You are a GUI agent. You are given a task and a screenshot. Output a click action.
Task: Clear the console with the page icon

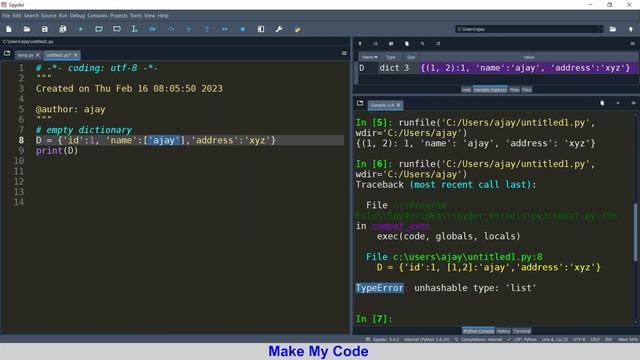tap(602, 103)
